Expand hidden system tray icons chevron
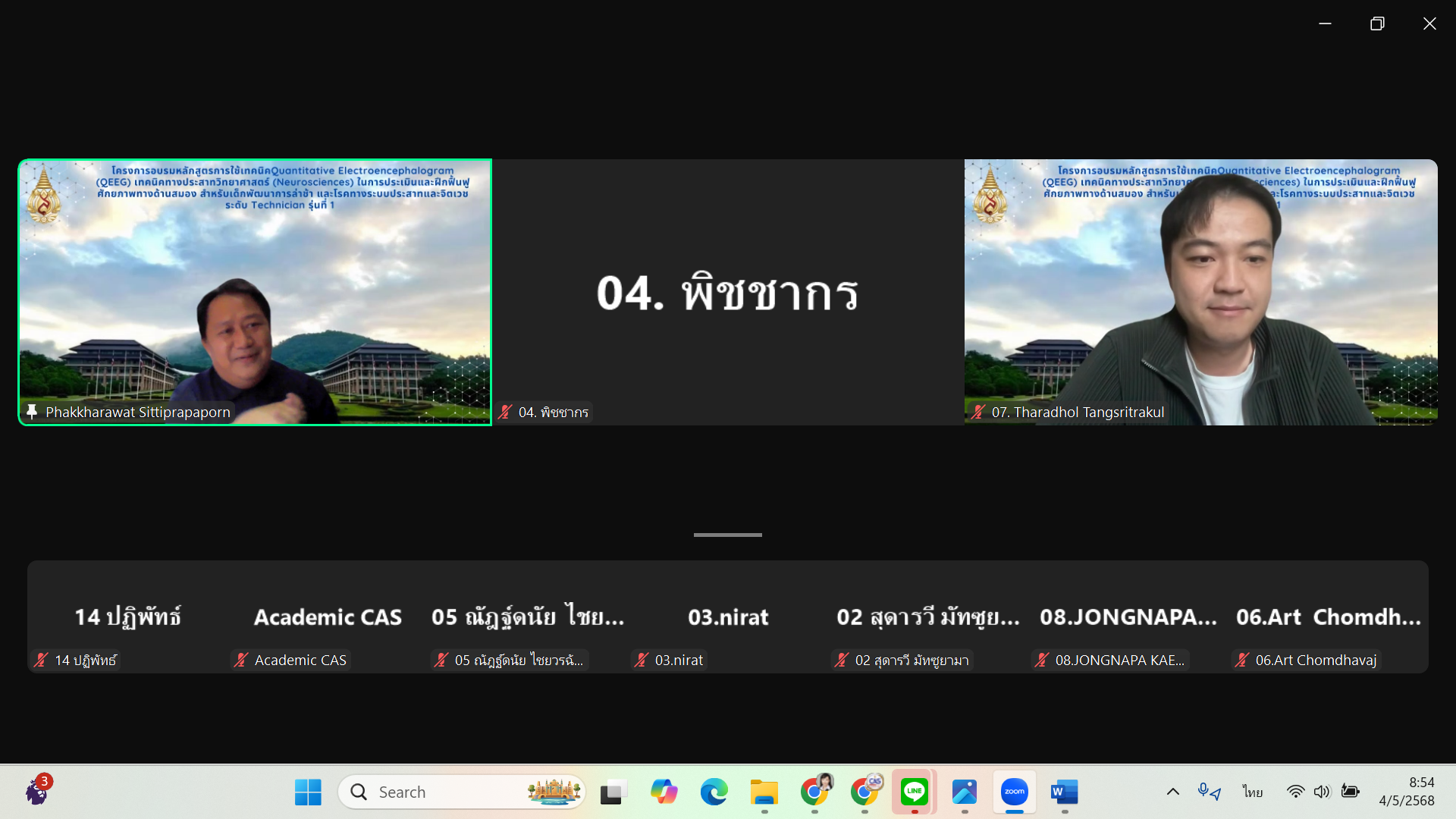This screenshot has width=1456, height=819. click(x=1172, y=792)
